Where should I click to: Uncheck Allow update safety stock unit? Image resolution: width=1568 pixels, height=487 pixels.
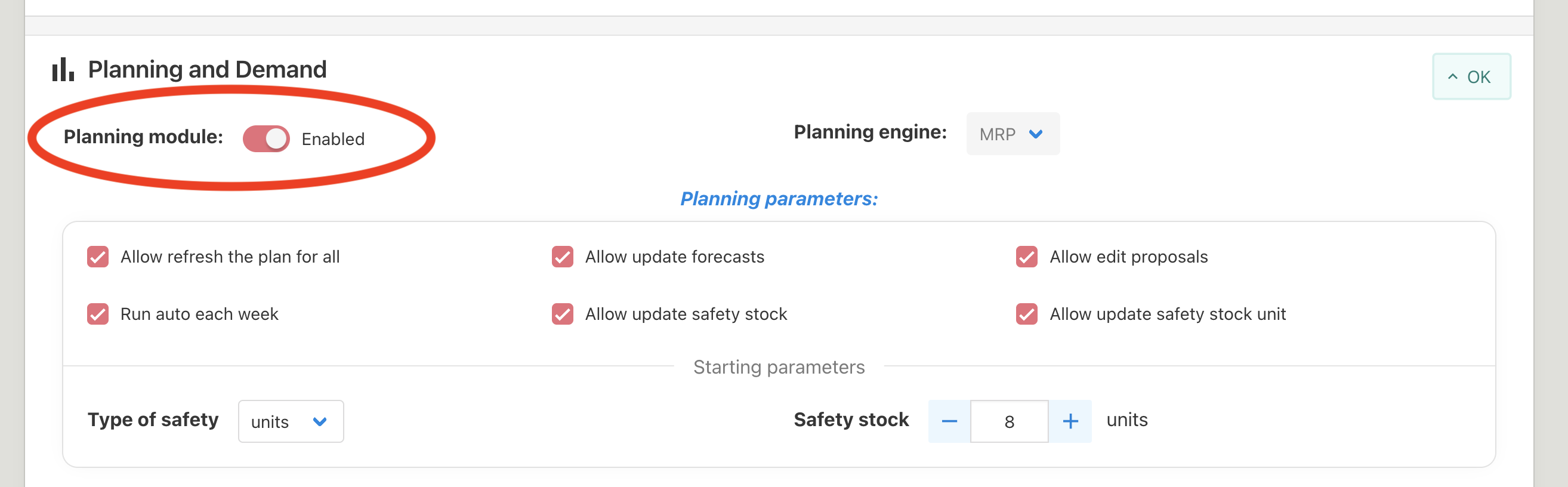click(1026, 314)
